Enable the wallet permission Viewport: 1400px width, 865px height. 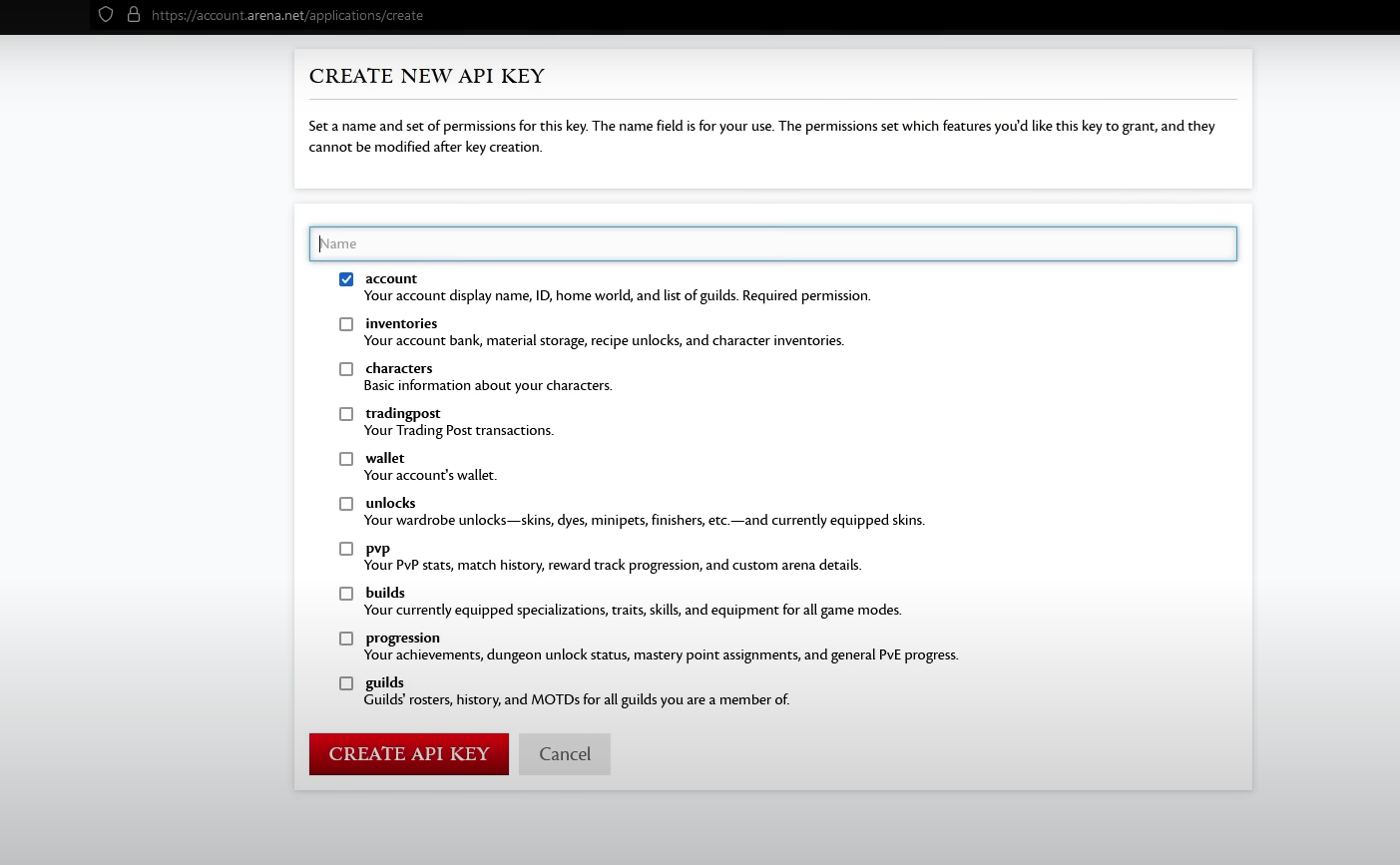tap(346, 459)
